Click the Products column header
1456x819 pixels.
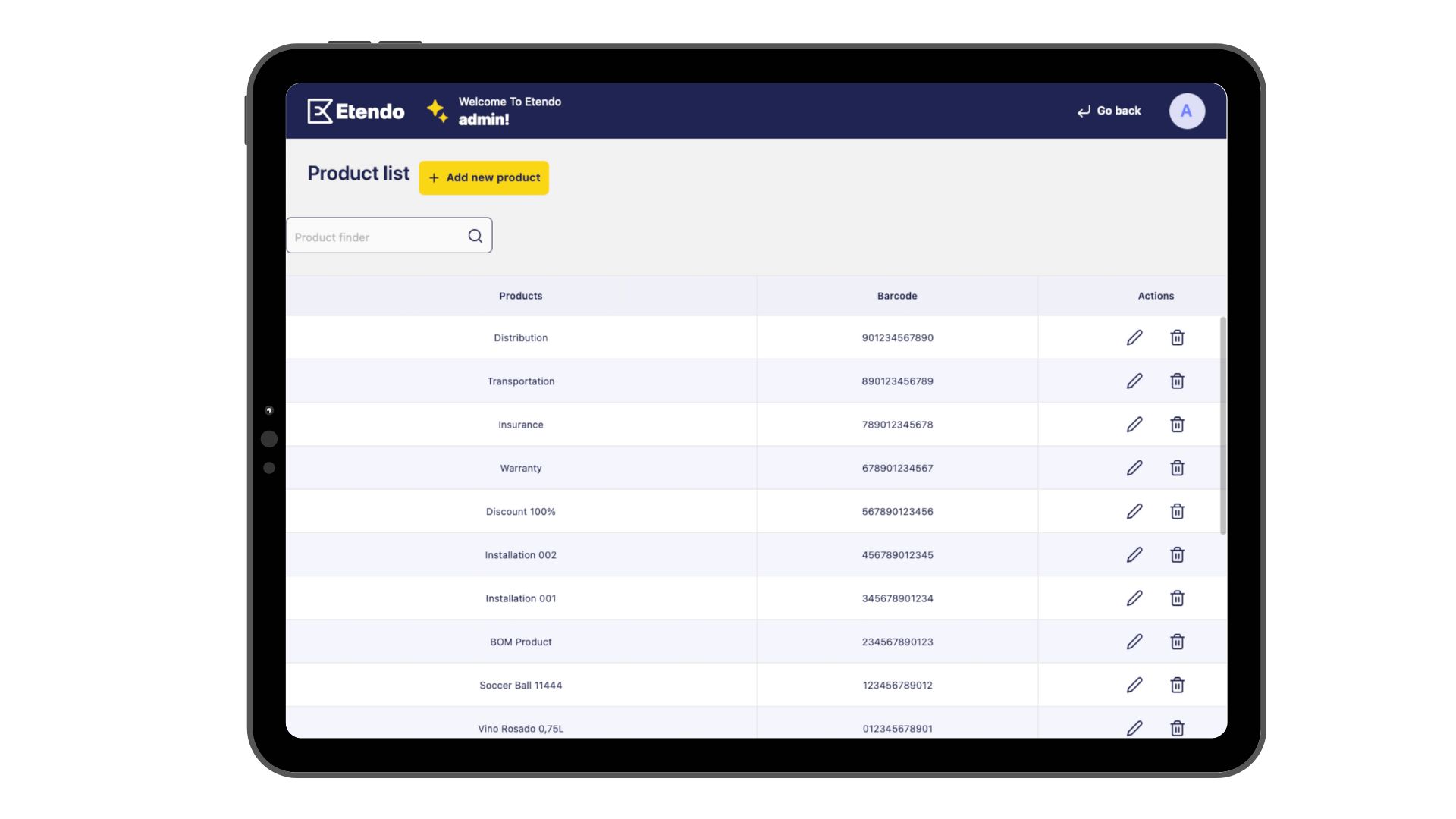(x=521, y=296)
